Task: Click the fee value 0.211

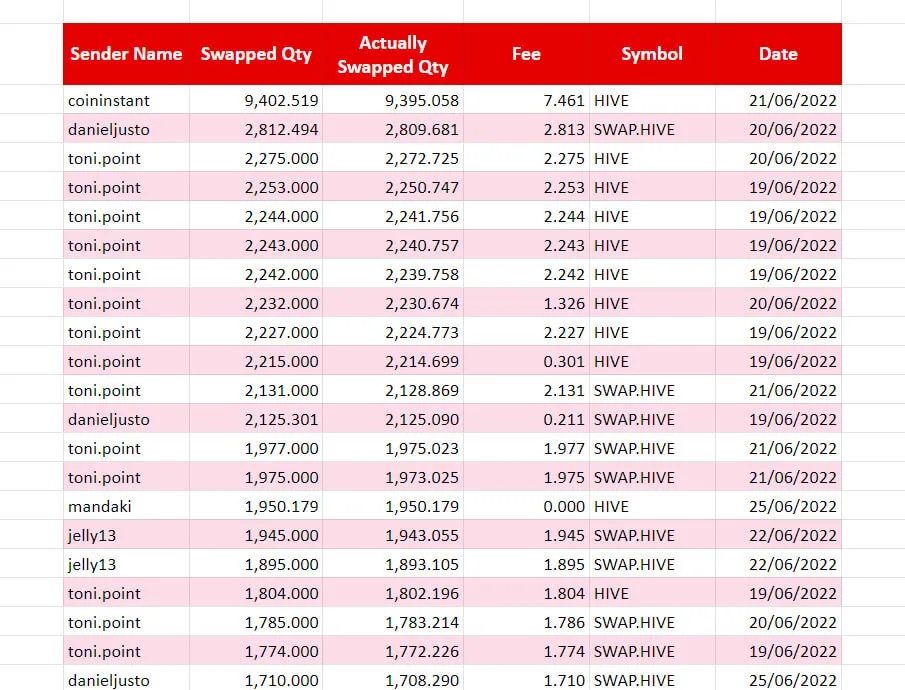Action: (x=526, y=419)
